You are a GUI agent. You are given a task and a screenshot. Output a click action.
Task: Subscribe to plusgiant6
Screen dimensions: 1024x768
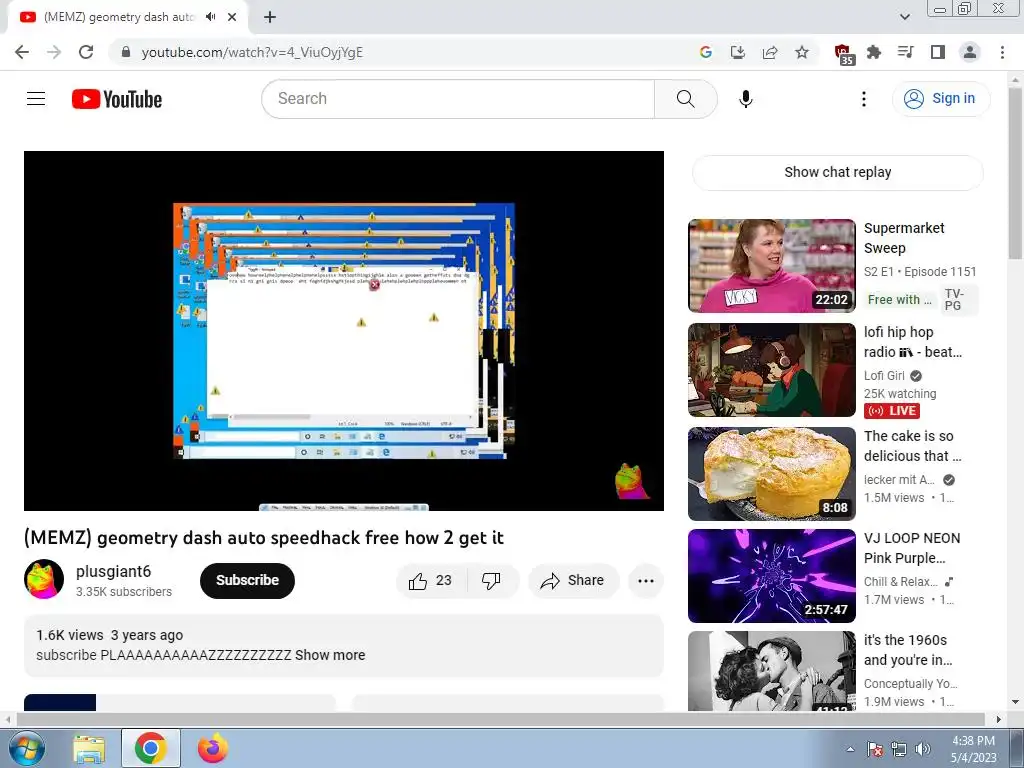pos(248,581)
